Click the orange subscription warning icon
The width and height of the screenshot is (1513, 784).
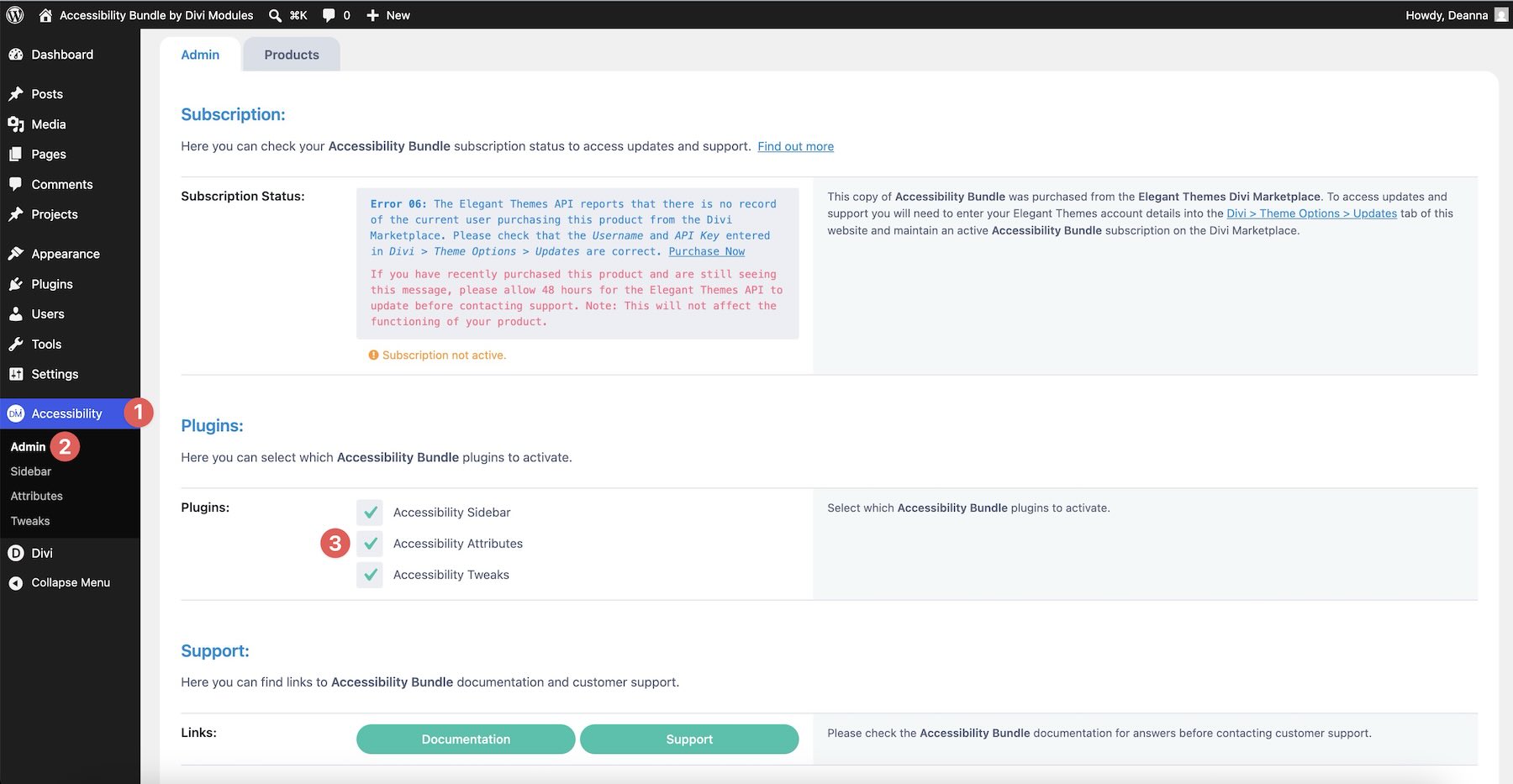coord(373,355)
